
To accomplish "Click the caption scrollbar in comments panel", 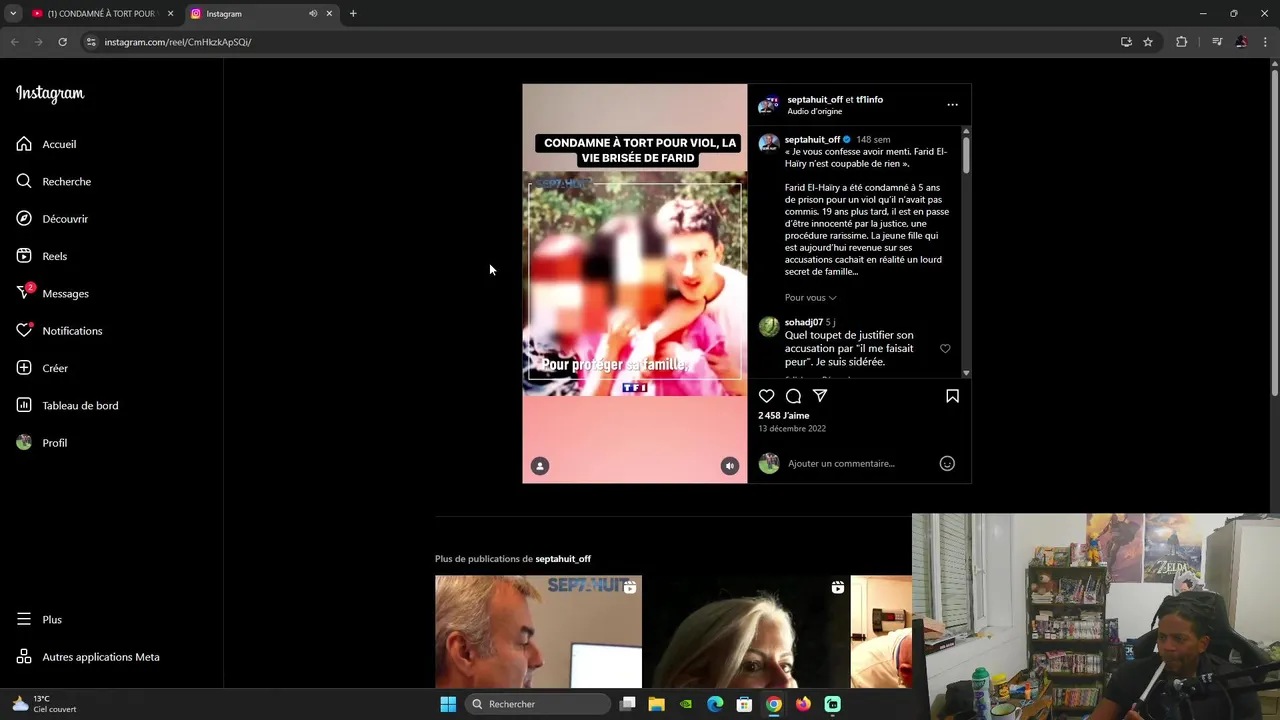I will pos(966,155).
